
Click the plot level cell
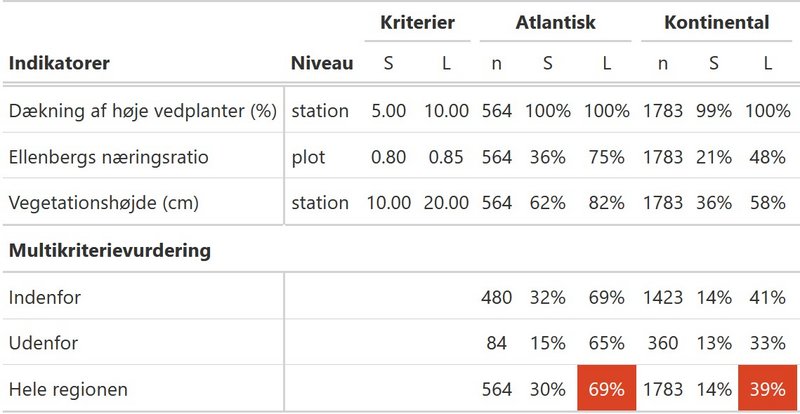point(308,158)
